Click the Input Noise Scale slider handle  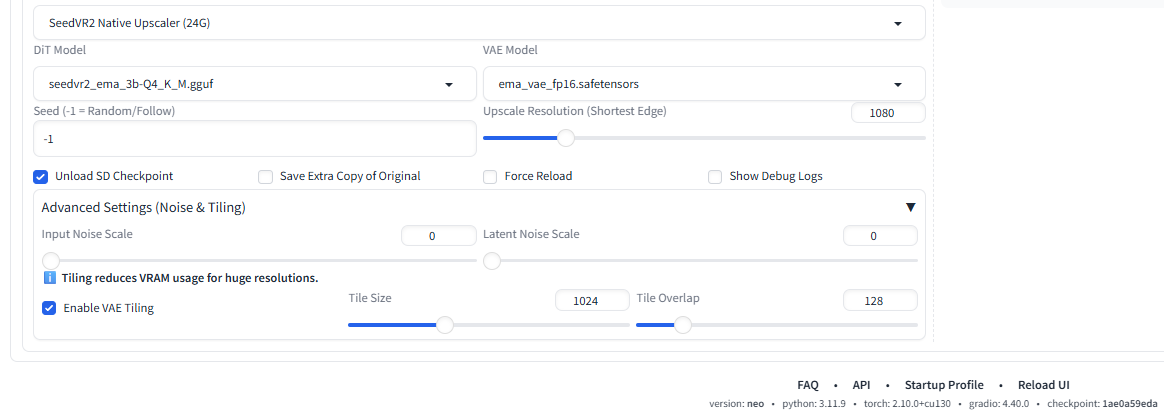[x=50, y=261]
